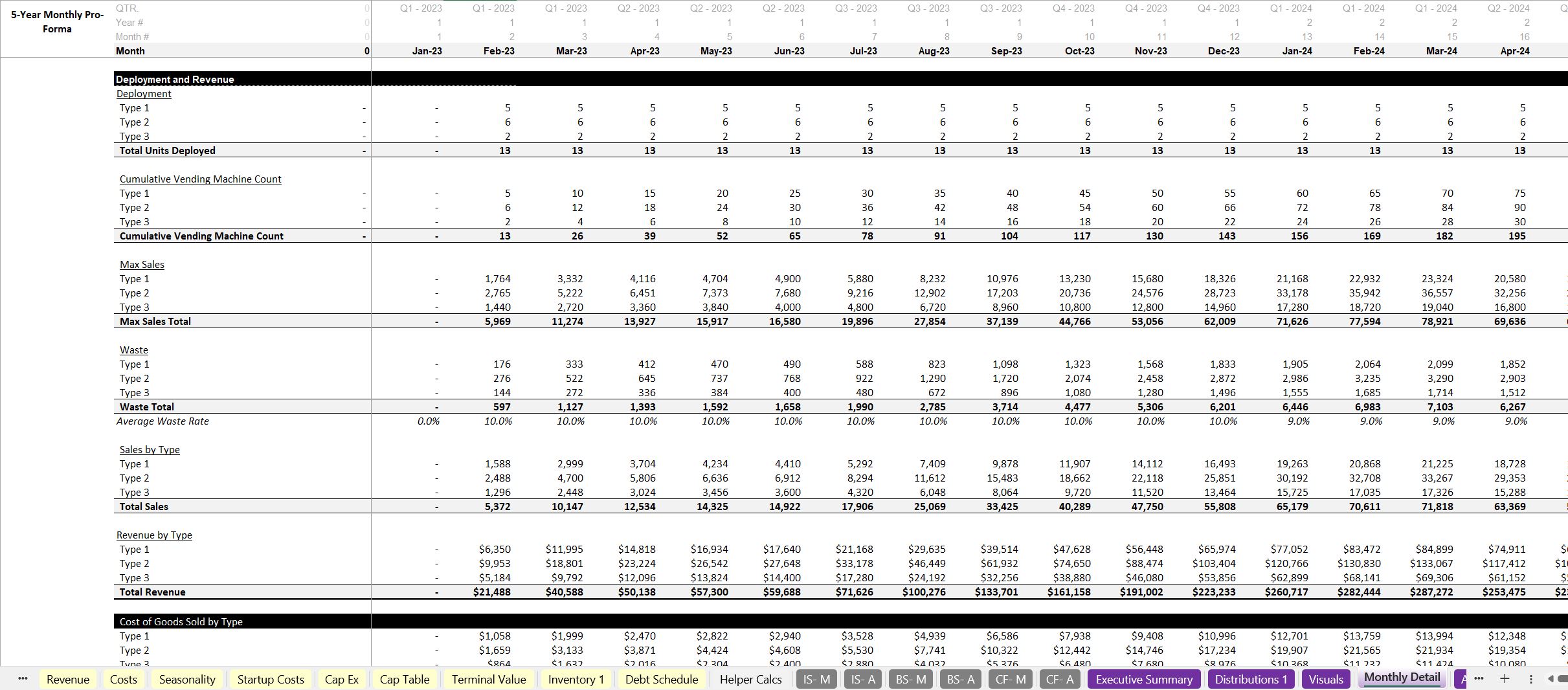Open sheet tab options with vertical dots
The width and height of the screenshot is (1568, 690).
1530,679
